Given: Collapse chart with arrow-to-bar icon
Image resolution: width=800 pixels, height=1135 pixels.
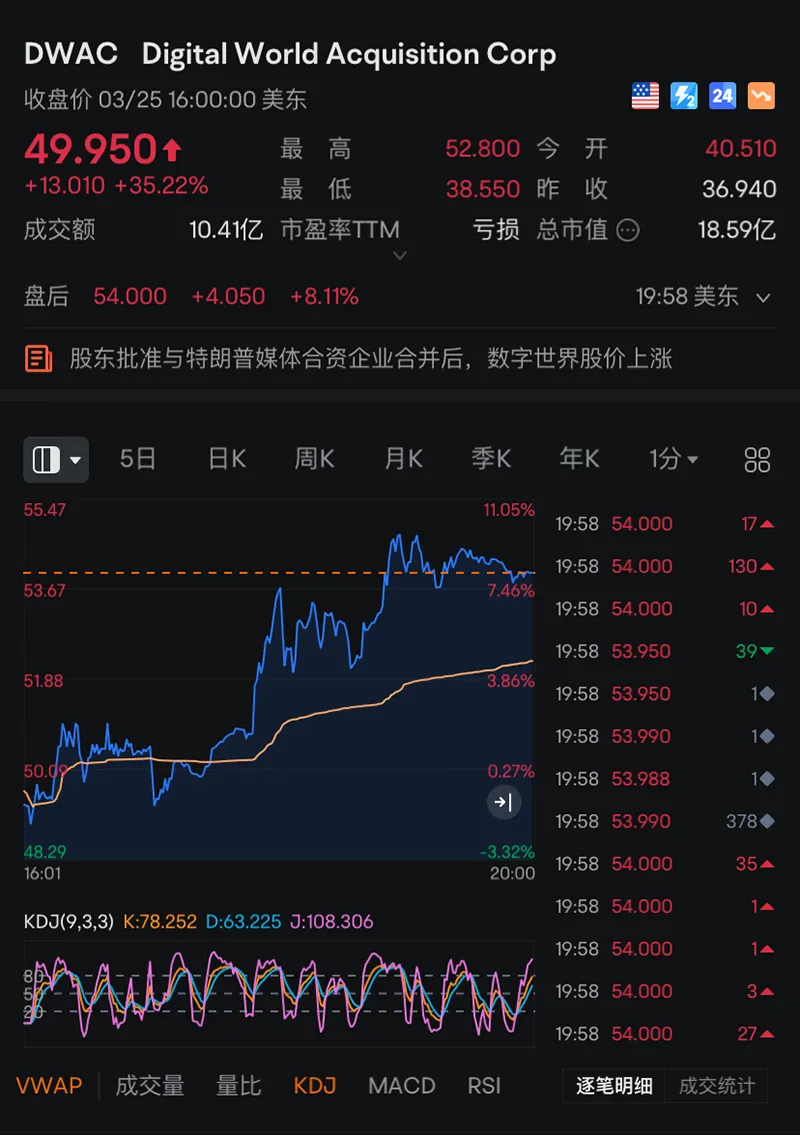Looking at the screenshot, I should (503, 802).
